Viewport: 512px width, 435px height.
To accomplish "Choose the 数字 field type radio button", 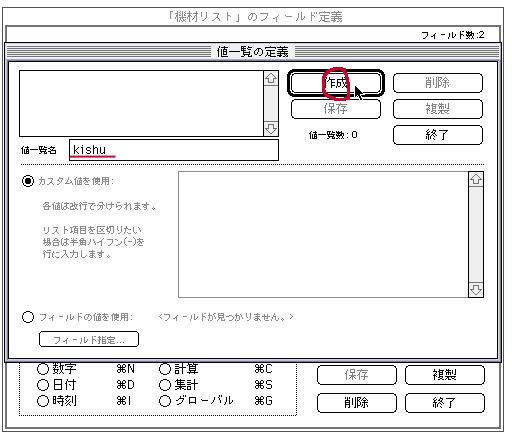I will coord(43,369).
